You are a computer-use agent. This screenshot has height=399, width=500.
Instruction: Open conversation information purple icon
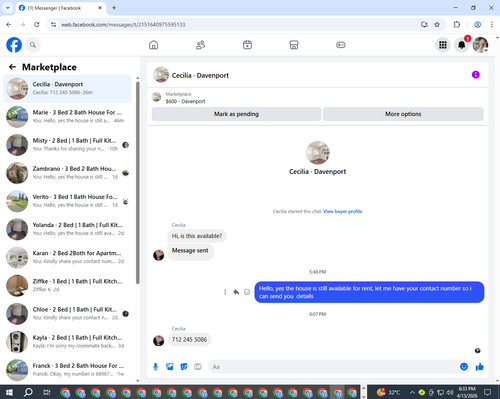[x=476, y=75]
